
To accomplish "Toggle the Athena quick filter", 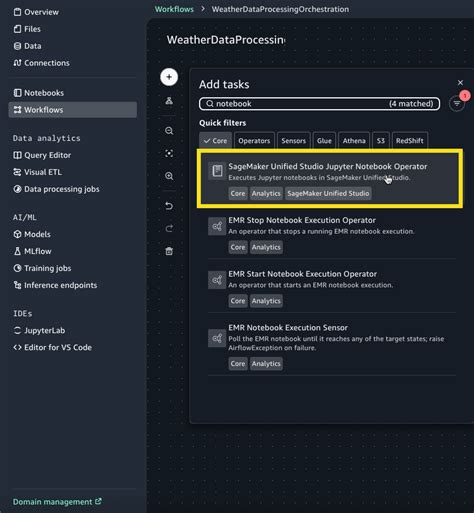I will click(x=354, y=141).
